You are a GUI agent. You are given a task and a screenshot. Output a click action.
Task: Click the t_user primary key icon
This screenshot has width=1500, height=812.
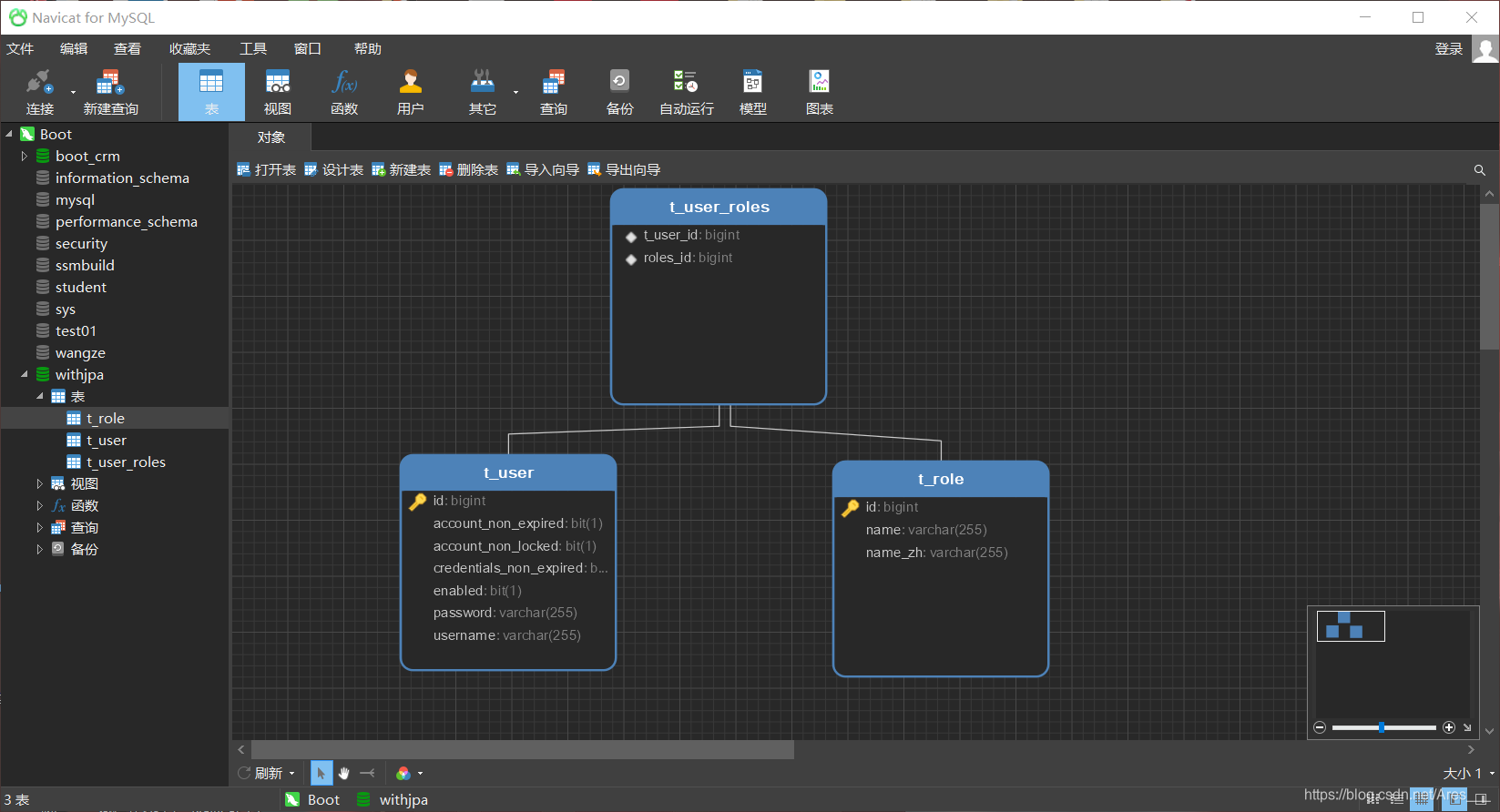click(x=418, y=501)
